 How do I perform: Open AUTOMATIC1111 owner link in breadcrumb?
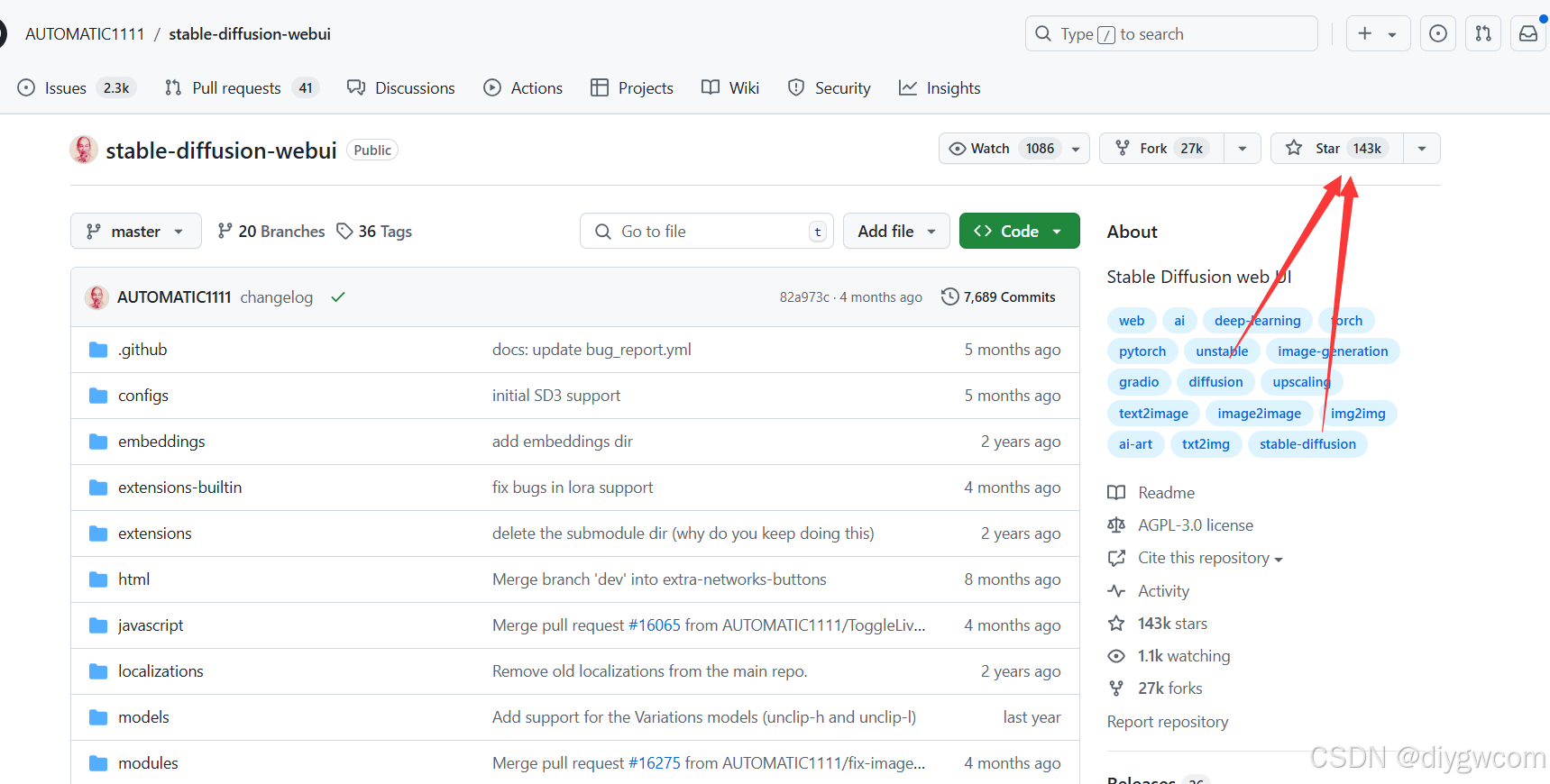coord(85,34)
